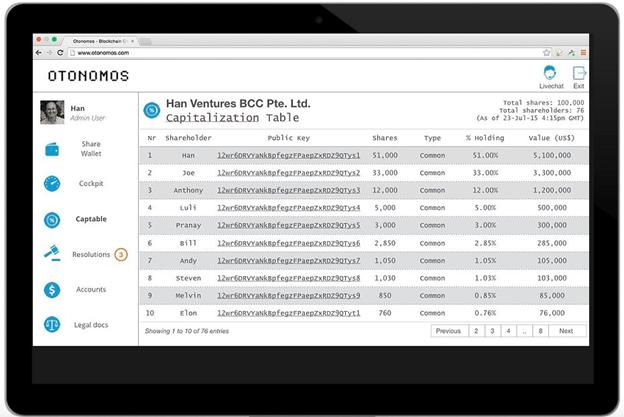Go to page 3 of entries

pos(492,331)
